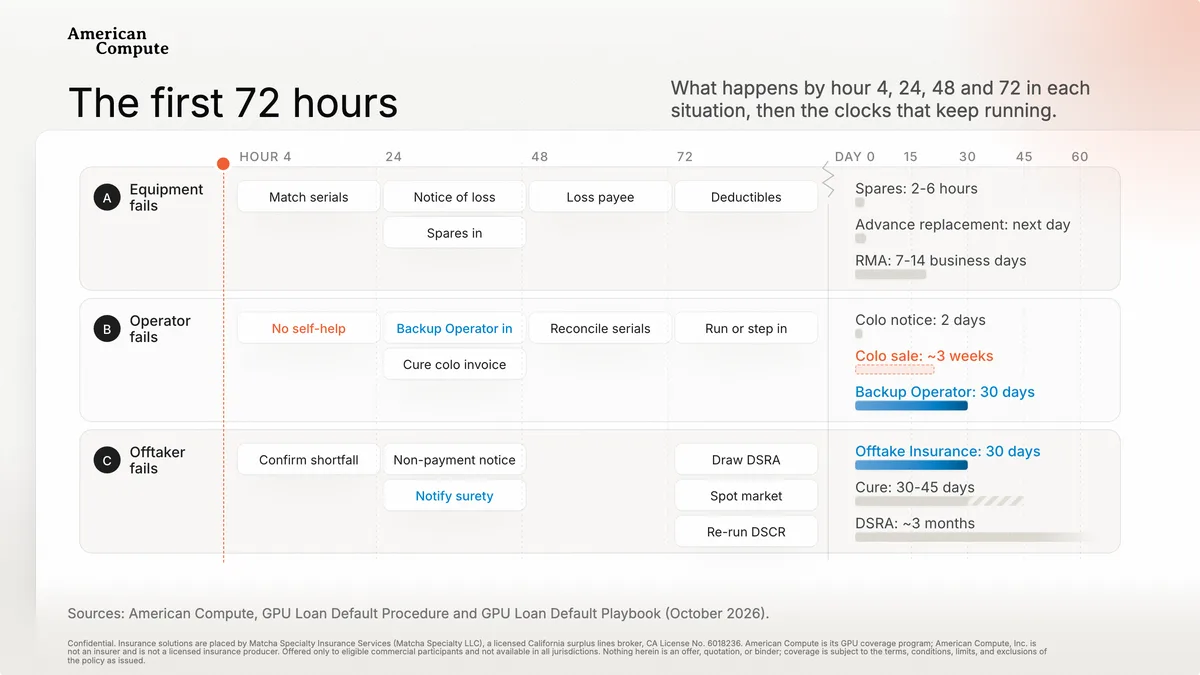Click the American Compute logo
The width and height of the screenshot is (1200, 675).
(118, 41)
